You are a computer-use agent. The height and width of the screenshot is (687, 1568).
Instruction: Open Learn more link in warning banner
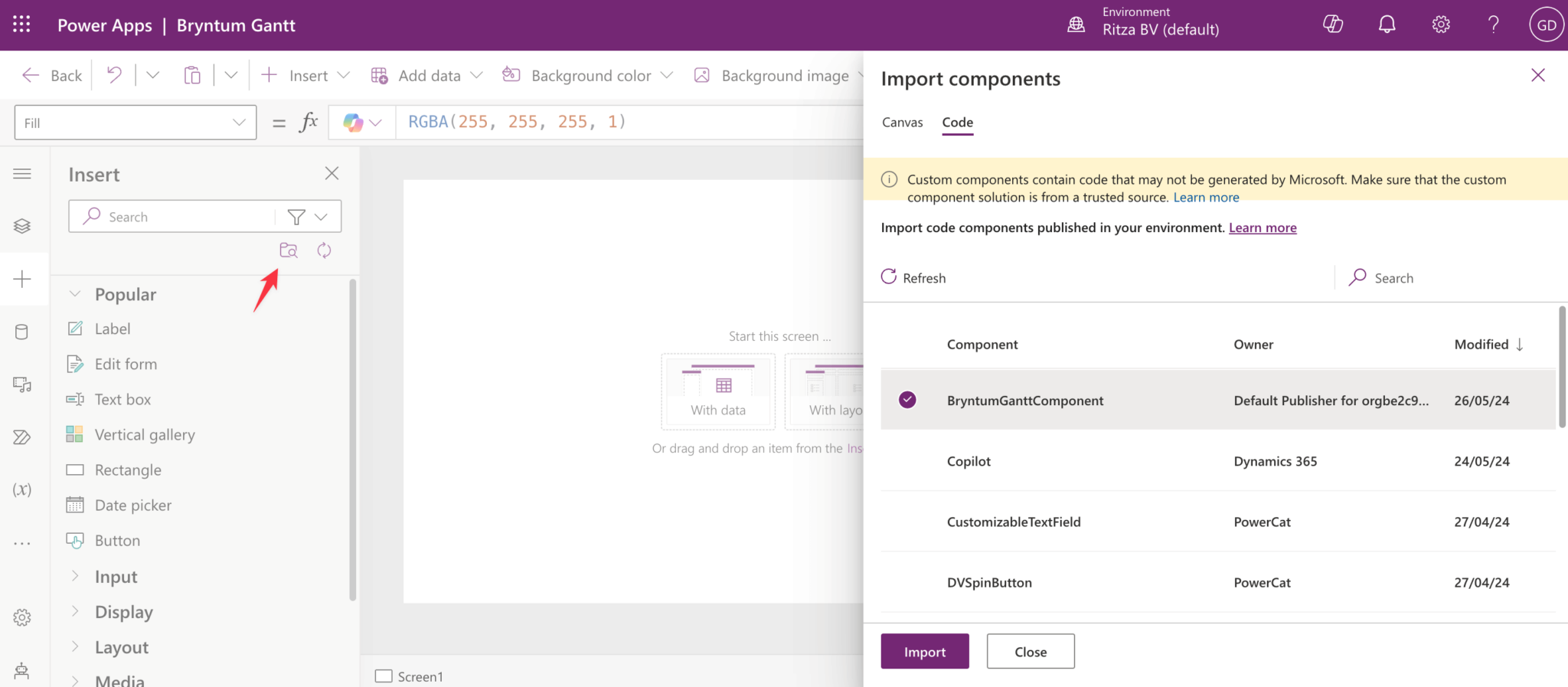[1206, 198]
